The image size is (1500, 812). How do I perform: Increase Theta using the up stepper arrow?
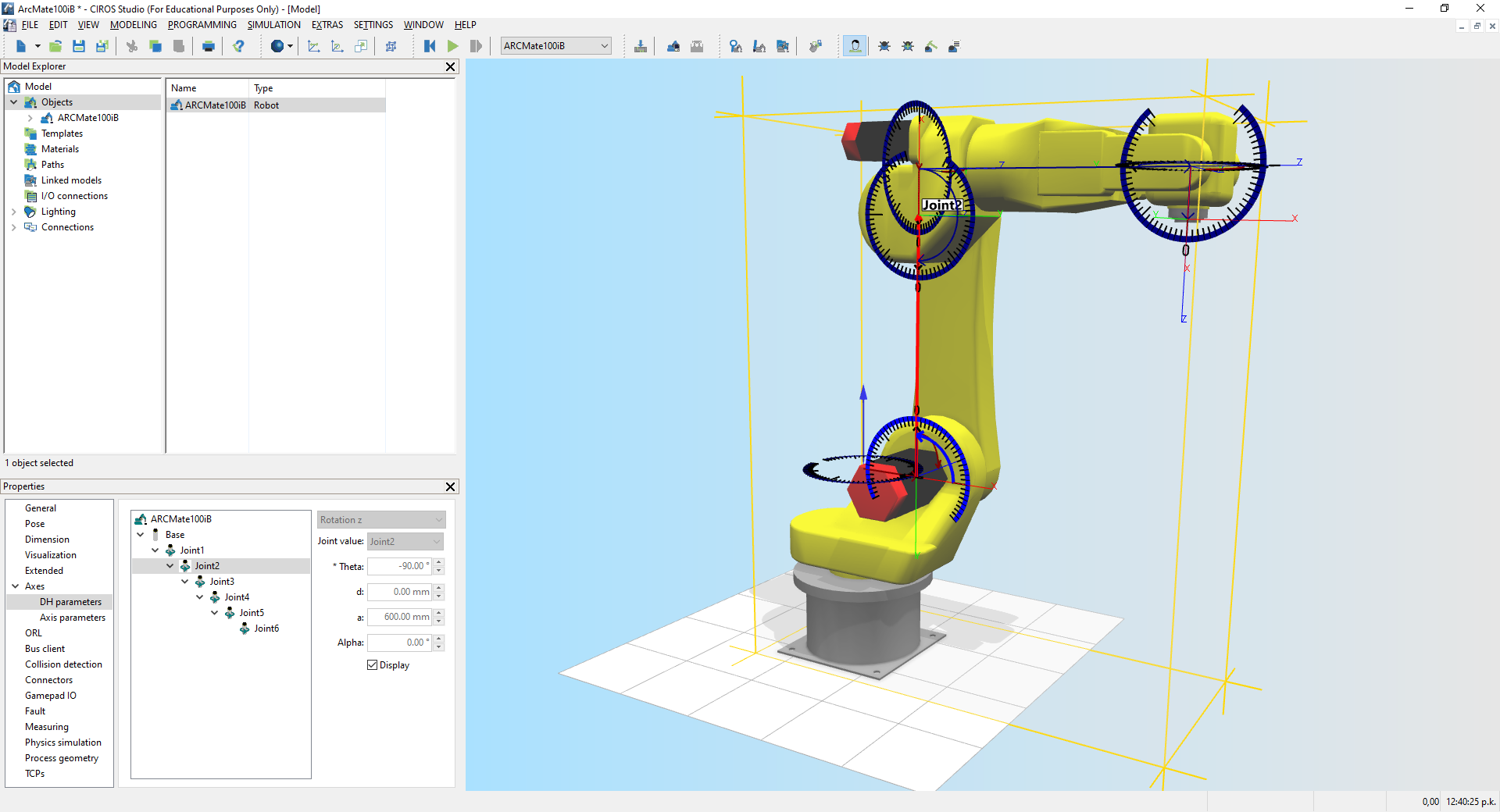click(439, 562)
